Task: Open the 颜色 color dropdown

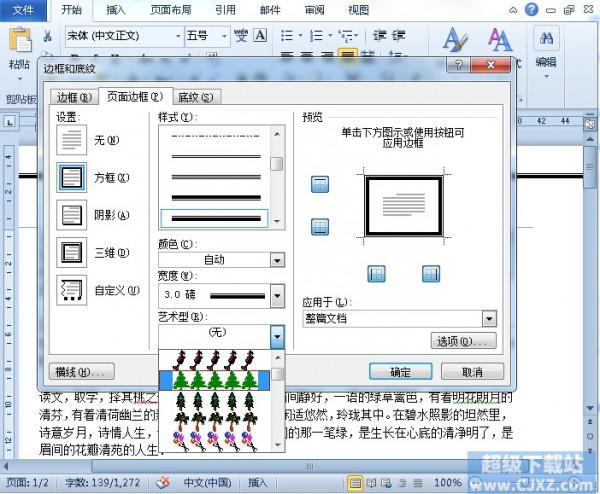Action: pyautogui.click(x=277, y=260)
